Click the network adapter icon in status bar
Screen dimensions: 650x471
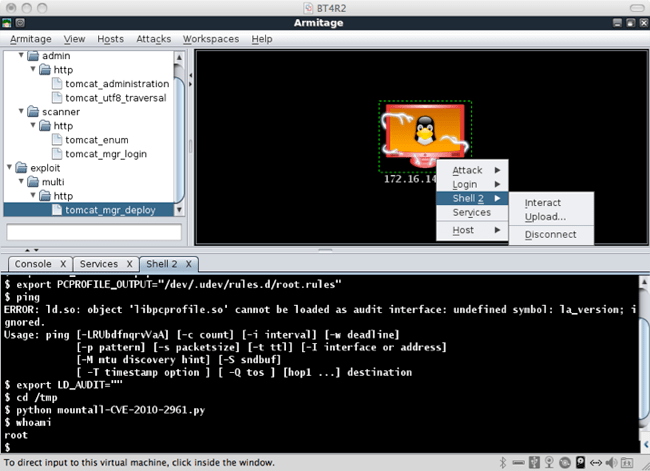click(x=596, y=462)
